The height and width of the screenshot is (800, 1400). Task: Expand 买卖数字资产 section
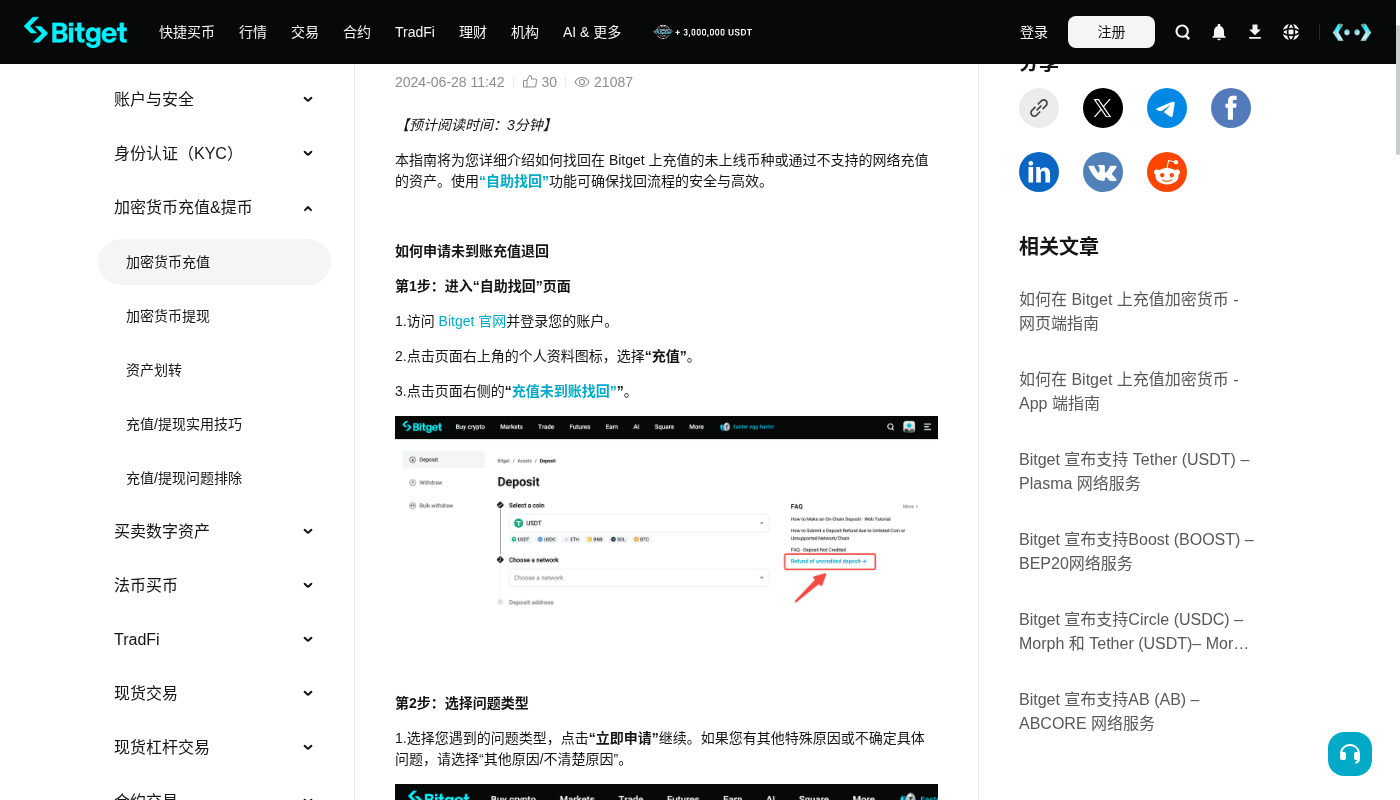[214, 531]
